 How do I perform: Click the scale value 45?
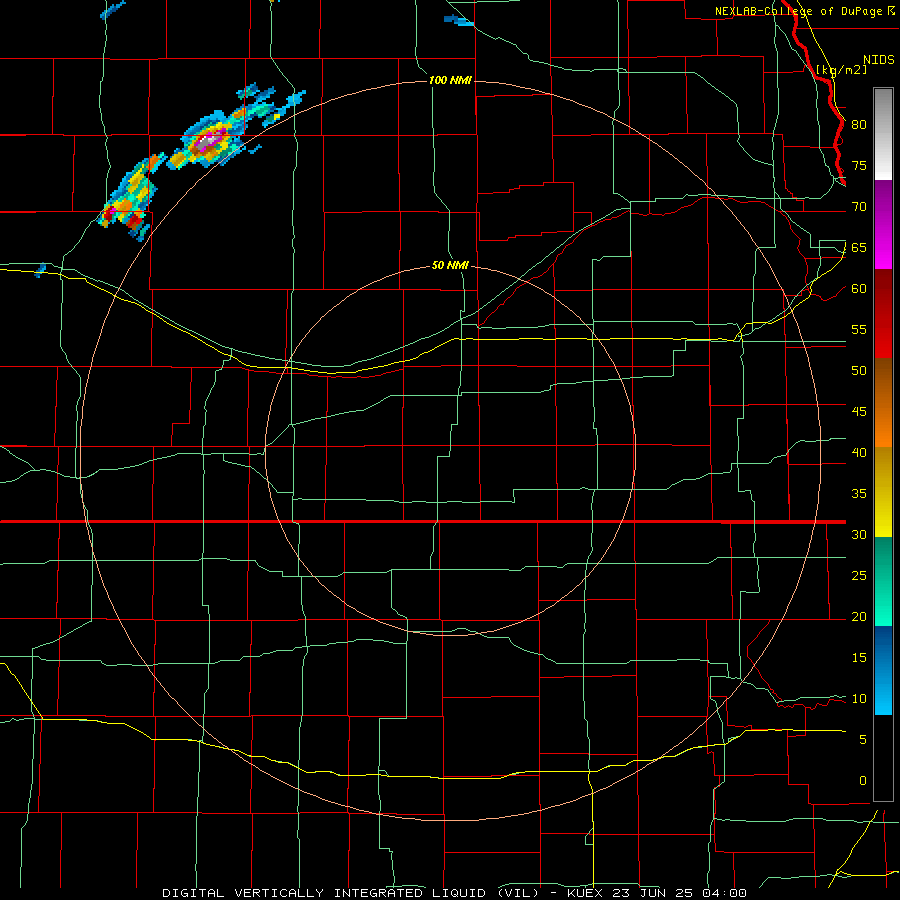pos(859,412)
